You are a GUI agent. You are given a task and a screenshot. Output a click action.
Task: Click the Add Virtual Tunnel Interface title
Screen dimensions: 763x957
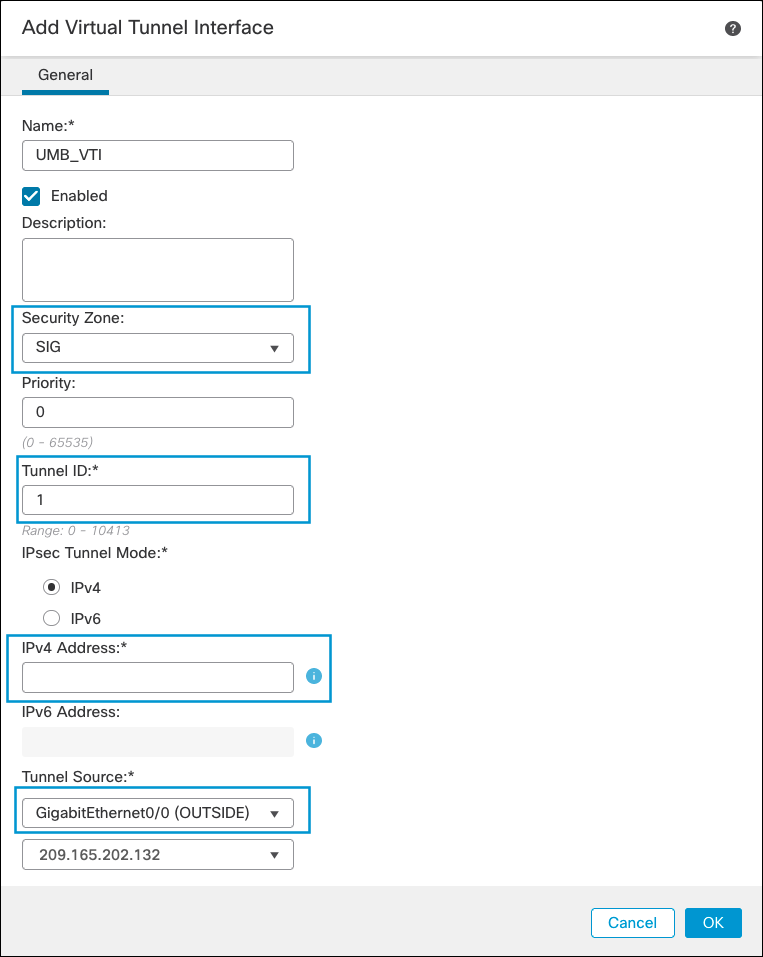click(x=148, y=27)
